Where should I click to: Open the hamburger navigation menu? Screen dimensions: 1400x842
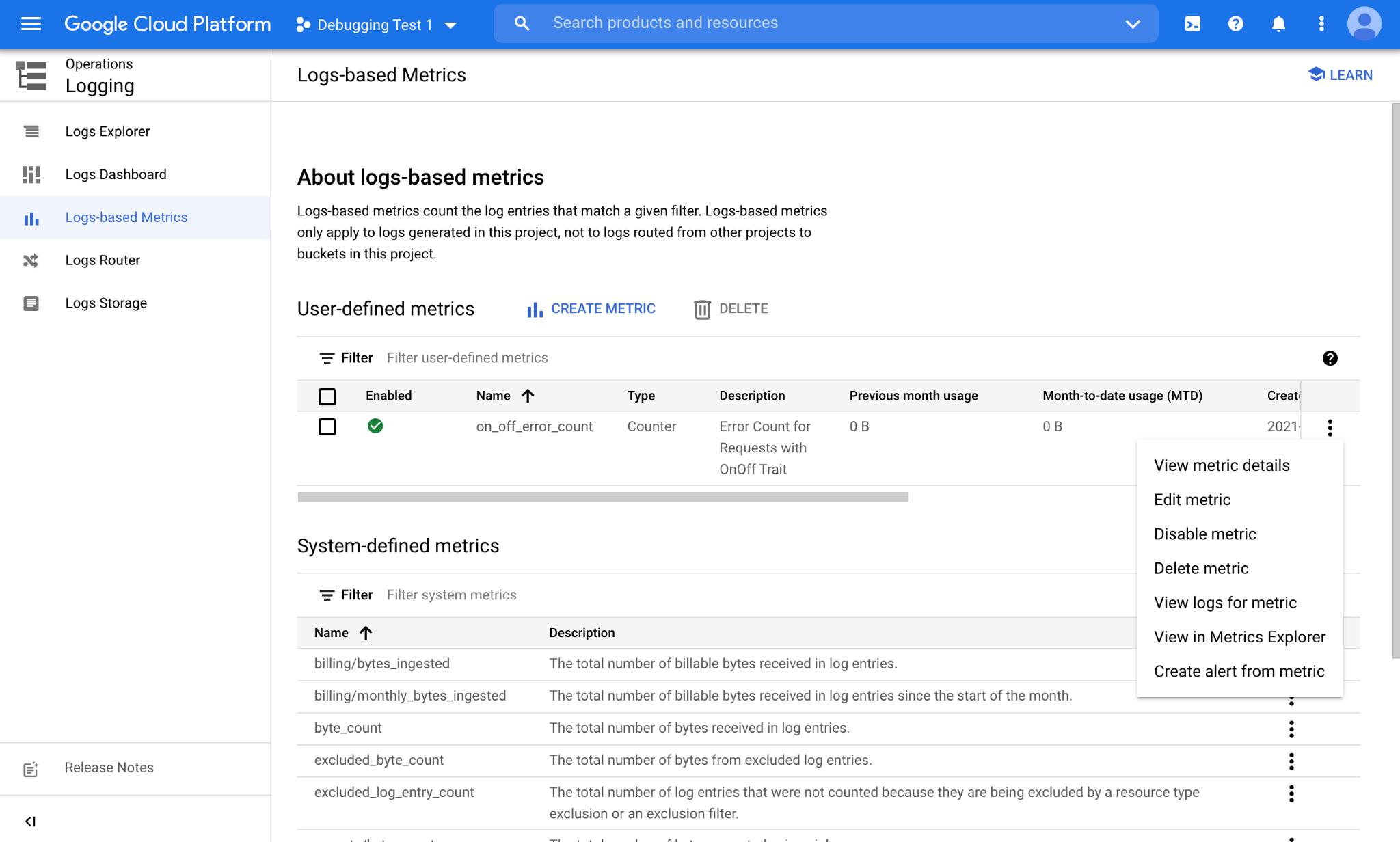click(31, 25)
